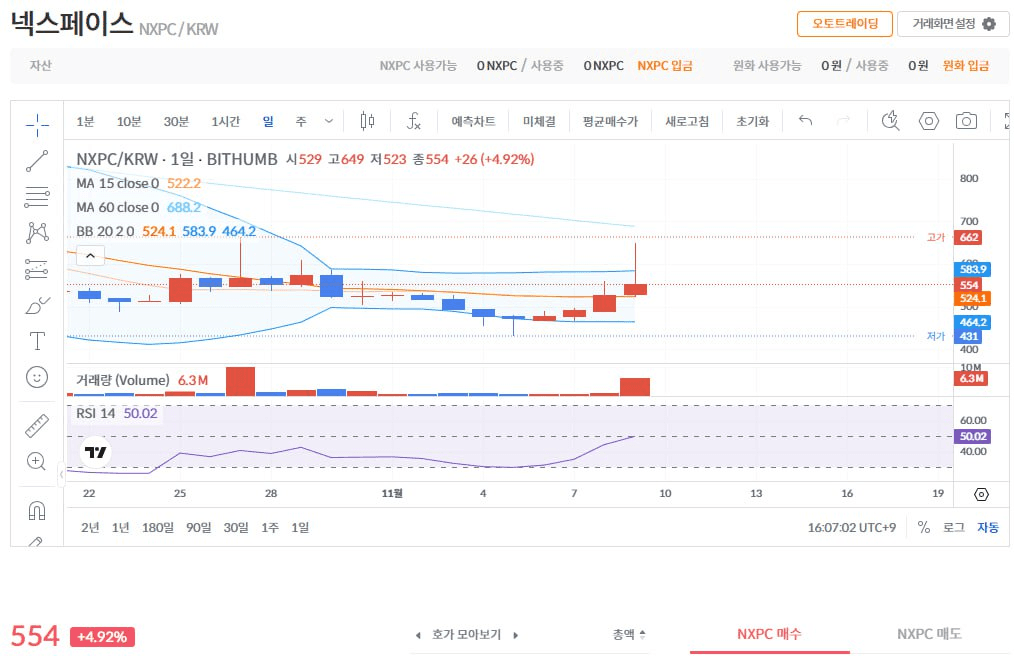Viewport: 1014px width, 656px height.
Task: Switch to the NXPC 매도 tab
Action: pyautogui.click(x=929, y=634)
